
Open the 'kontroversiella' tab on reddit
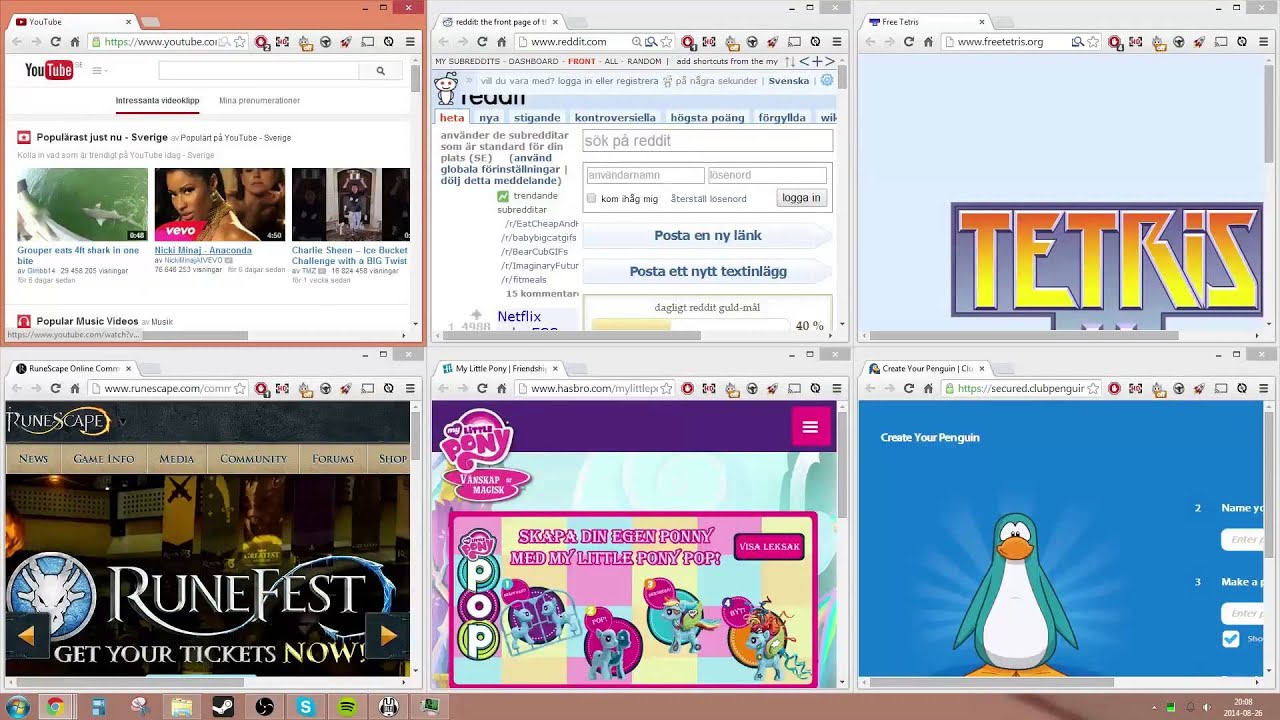(615, 118)
